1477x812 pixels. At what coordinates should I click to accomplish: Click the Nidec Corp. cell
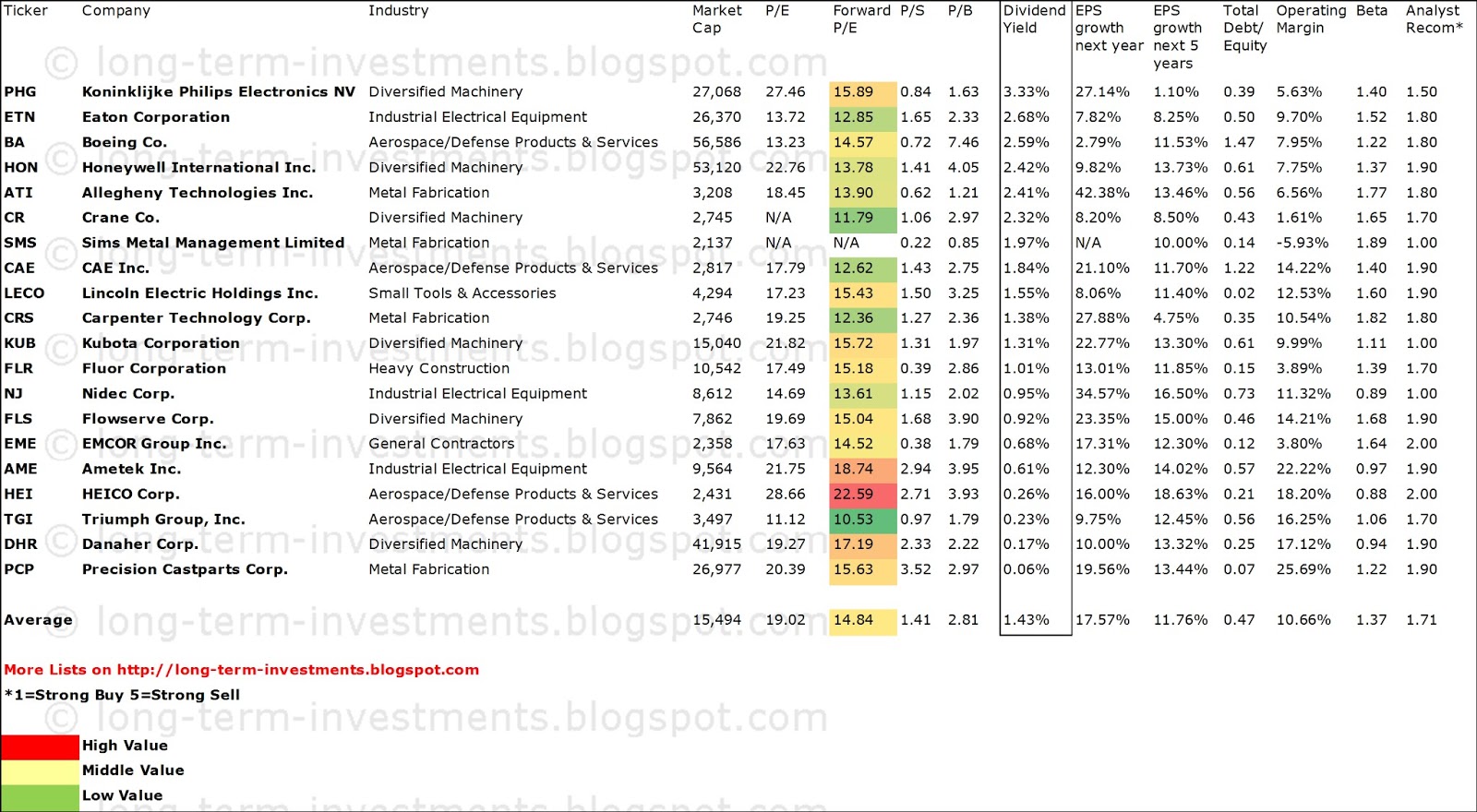(127, 394)
